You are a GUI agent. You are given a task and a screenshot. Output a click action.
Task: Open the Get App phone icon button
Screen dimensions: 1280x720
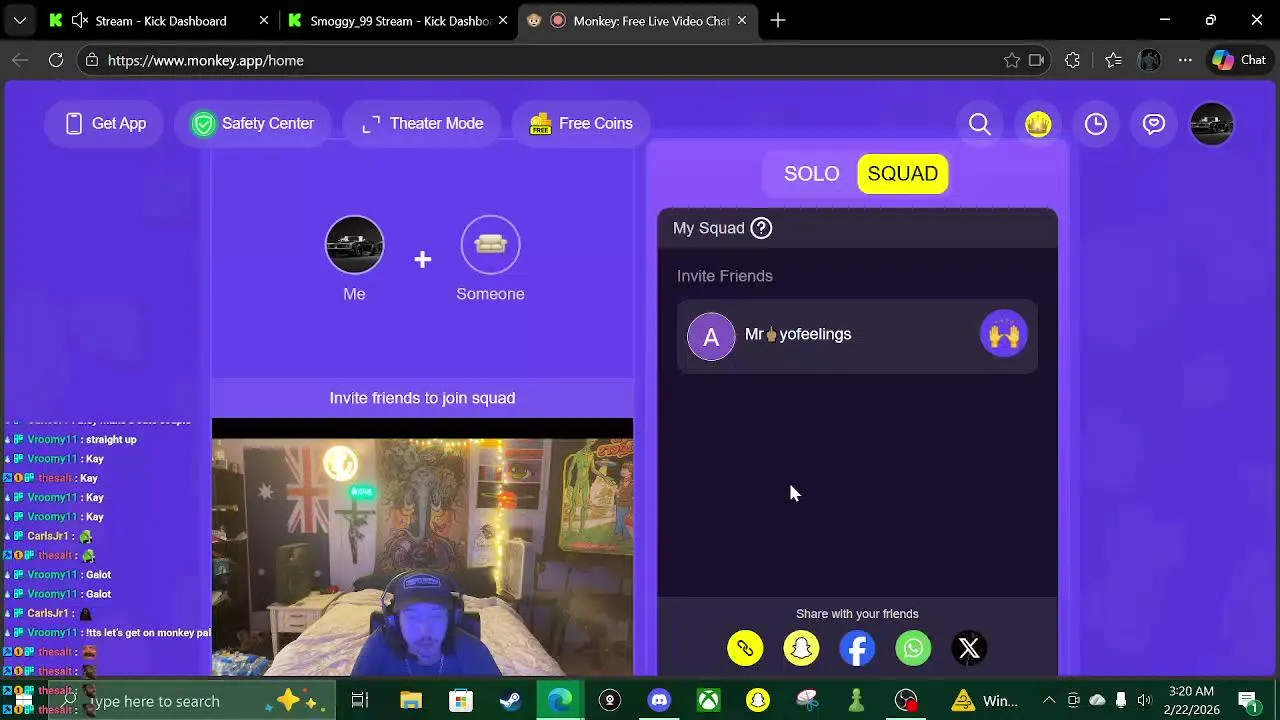point(104,124)
